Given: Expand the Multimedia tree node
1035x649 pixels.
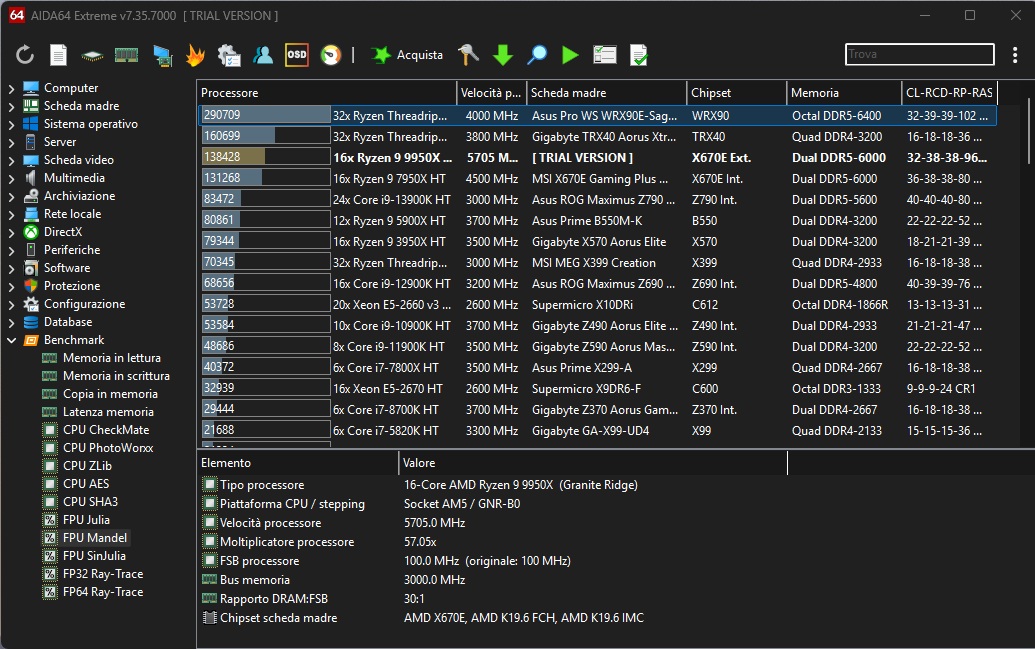Looking at the screenshot, I should point(11,178).
